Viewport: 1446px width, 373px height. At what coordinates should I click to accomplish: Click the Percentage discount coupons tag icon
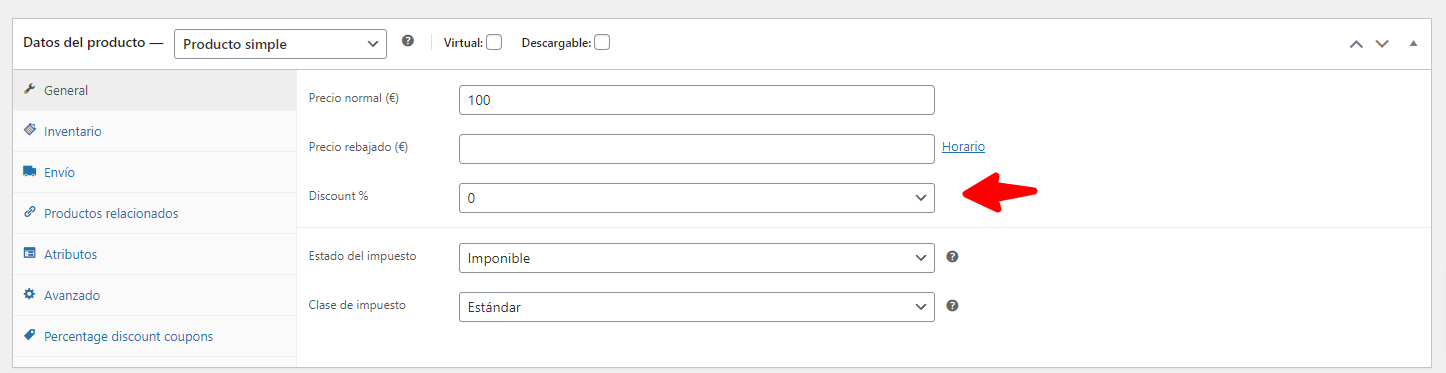point(29,336)
